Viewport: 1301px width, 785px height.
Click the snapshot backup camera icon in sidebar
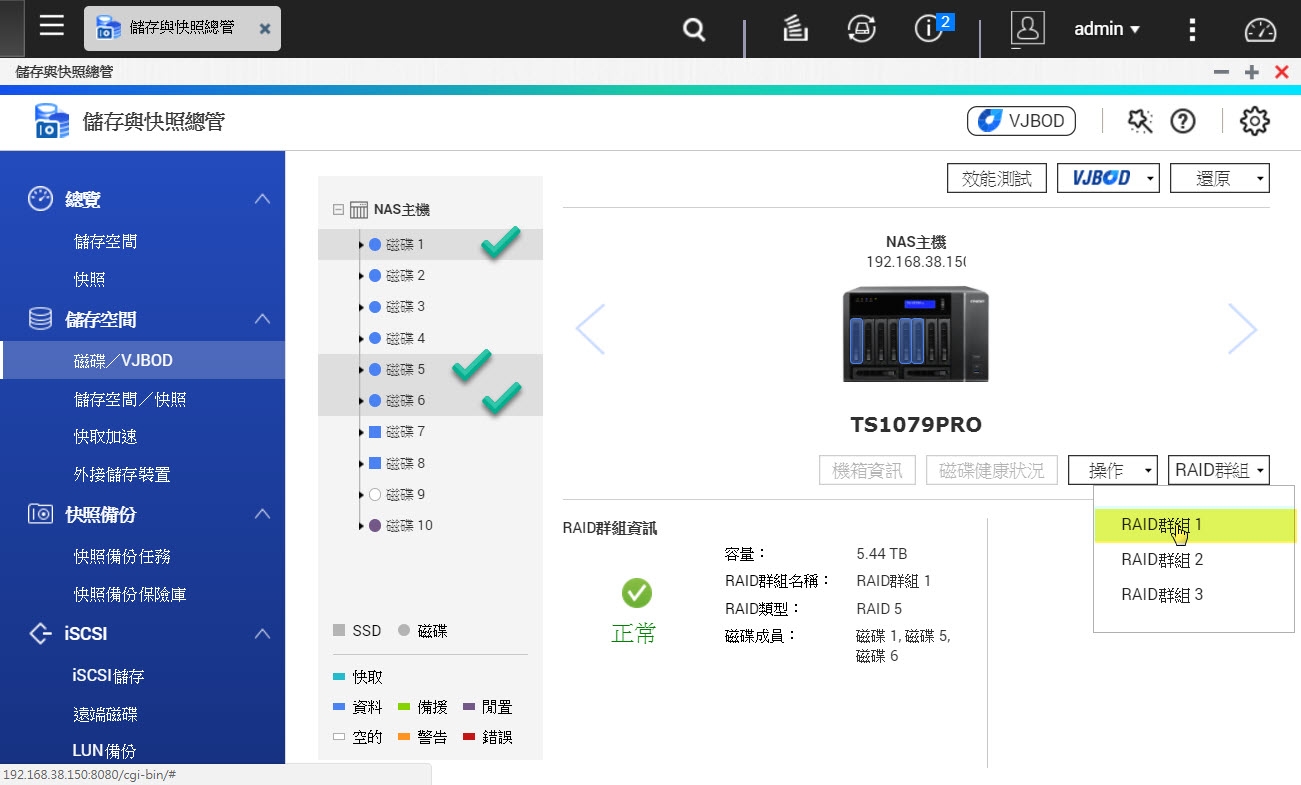[x=40, y=514]
